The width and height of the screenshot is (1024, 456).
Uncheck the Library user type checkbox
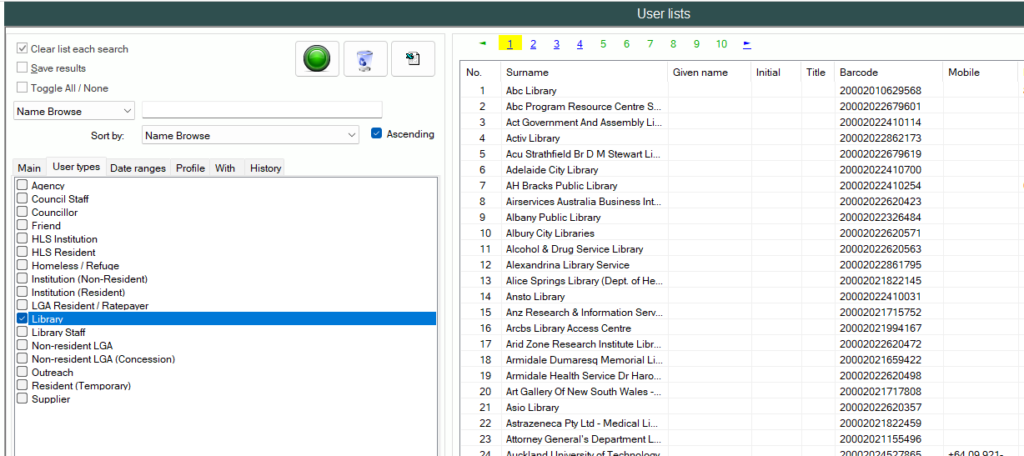click(x=22, y=319)
